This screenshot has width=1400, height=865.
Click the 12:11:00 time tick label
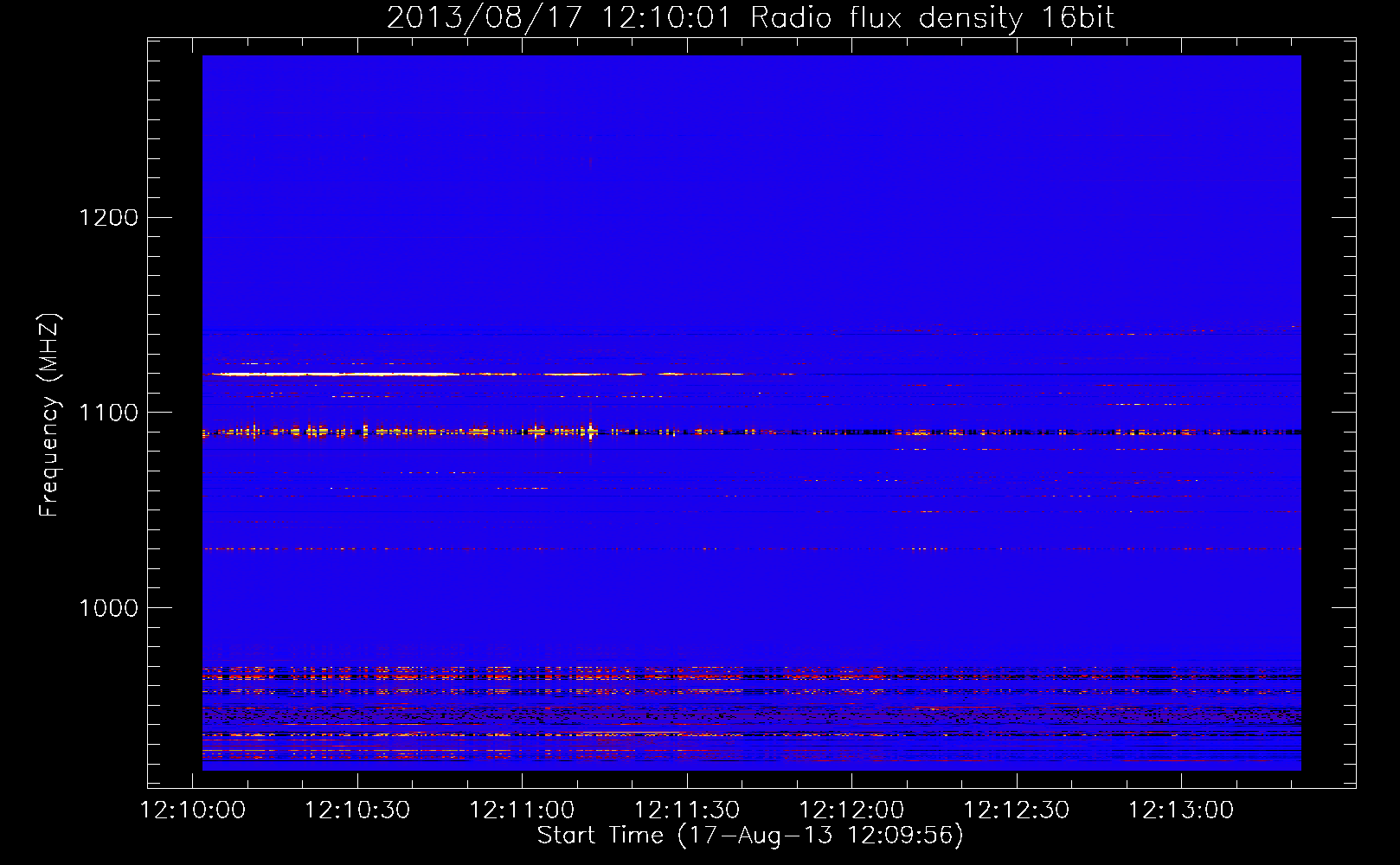pyautogui.click(x=522, y=811)
